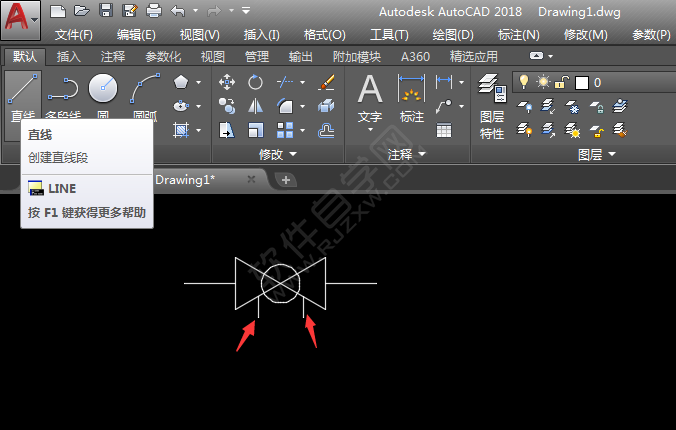Screen dimensions: 676x430
Task: Expand the Polygon tool dropdown arrow
Action: pos(198,82)
